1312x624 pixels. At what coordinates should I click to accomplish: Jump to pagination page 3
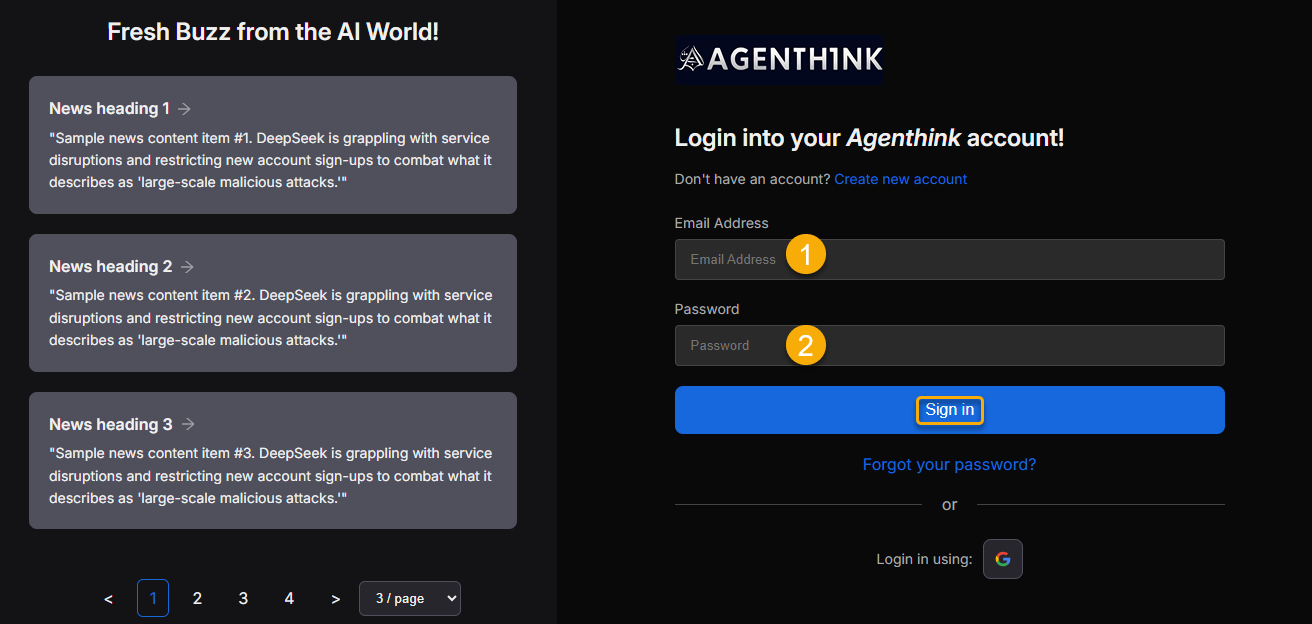243,598
